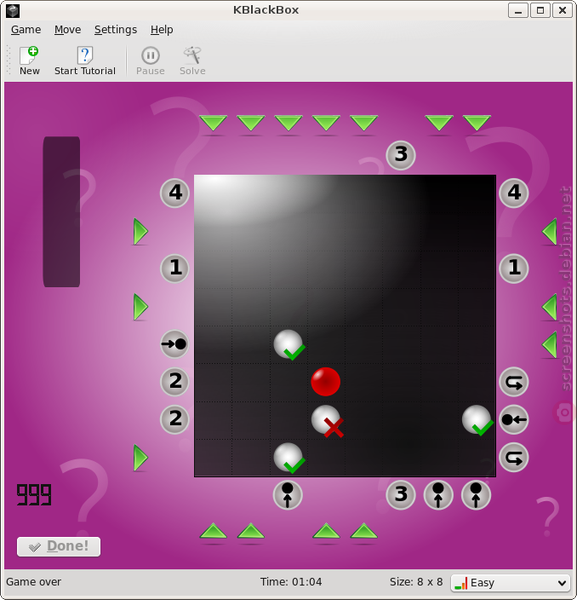Screen dimensions: 577x600
Task: Open the Help menu
Action: tap(161, 29)
